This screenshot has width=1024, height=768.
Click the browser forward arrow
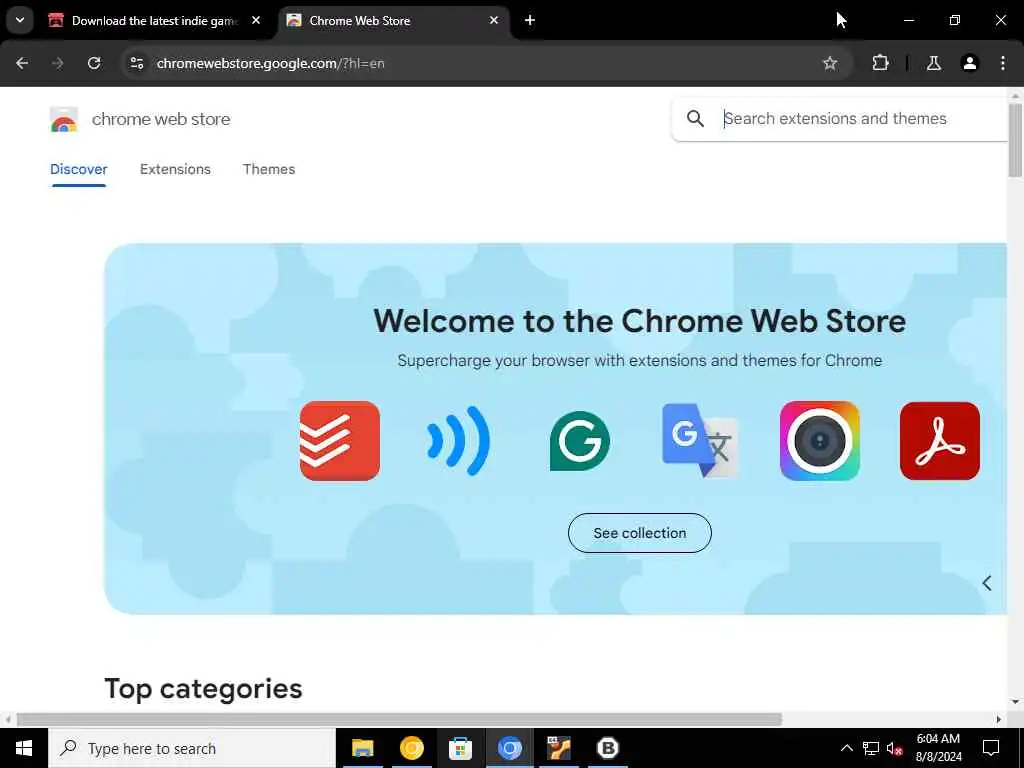click(58, 63)
